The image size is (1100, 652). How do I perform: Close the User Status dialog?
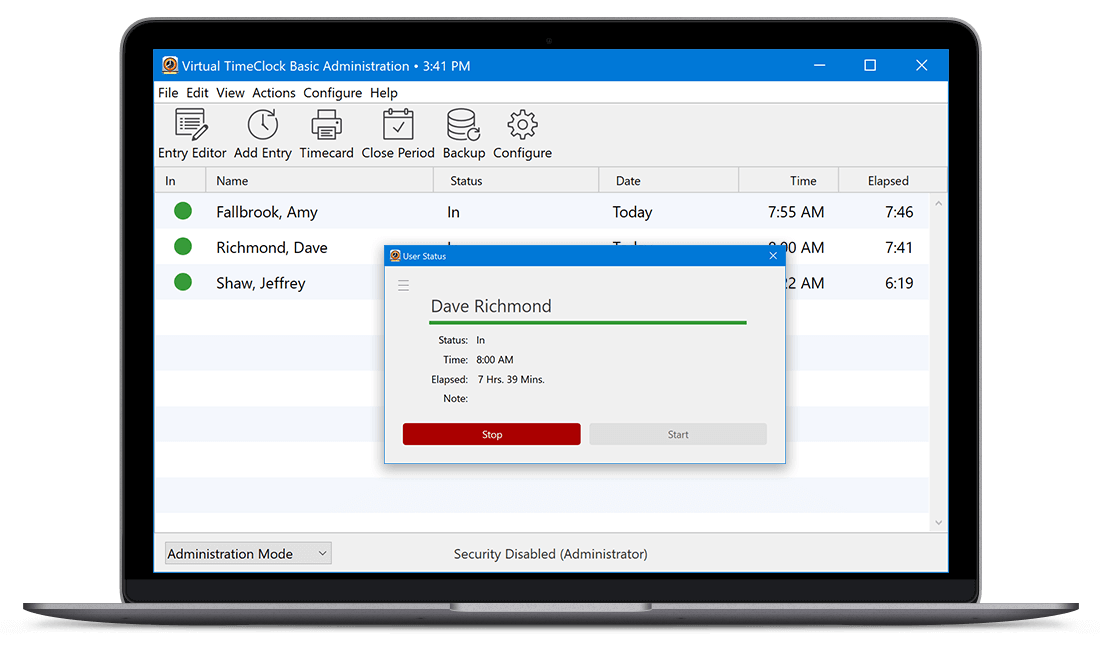tap(773, 255)
